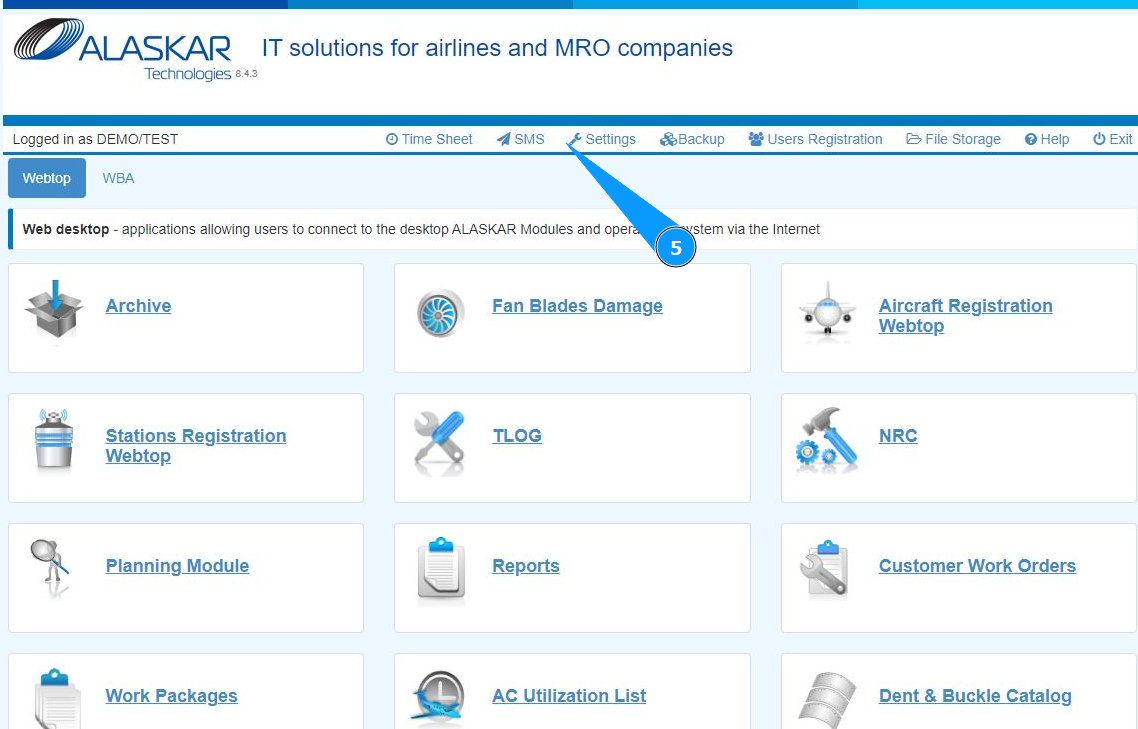The height and width of the screenshot is (729, 1138).
Task: Open Users Registration from the top menu
Action: pos(816,139)
